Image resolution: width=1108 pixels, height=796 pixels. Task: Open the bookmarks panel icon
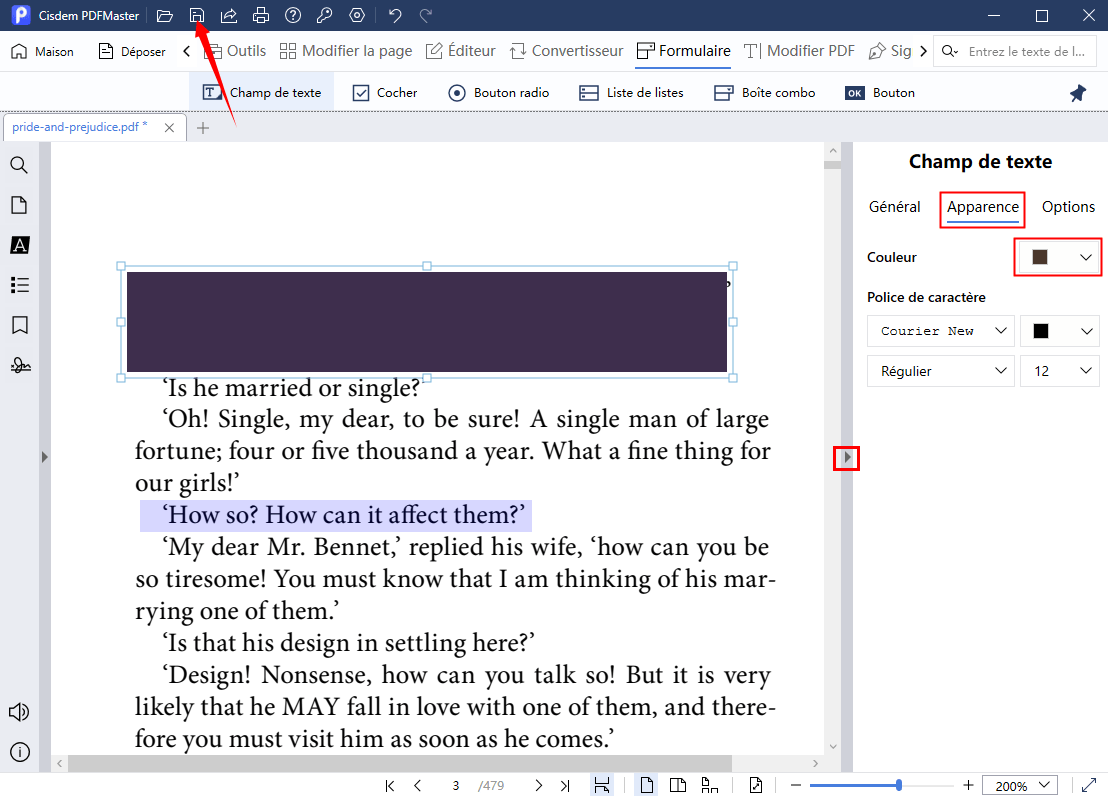click(20, 325)
